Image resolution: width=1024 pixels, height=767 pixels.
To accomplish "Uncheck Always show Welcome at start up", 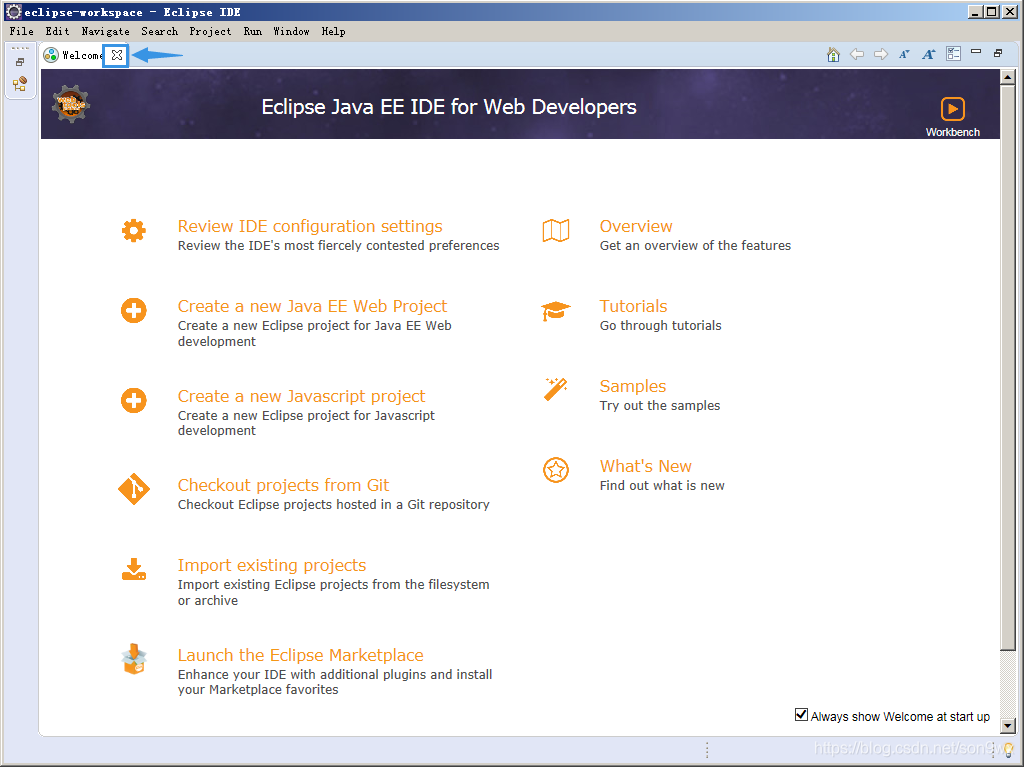I will [801, 715].
